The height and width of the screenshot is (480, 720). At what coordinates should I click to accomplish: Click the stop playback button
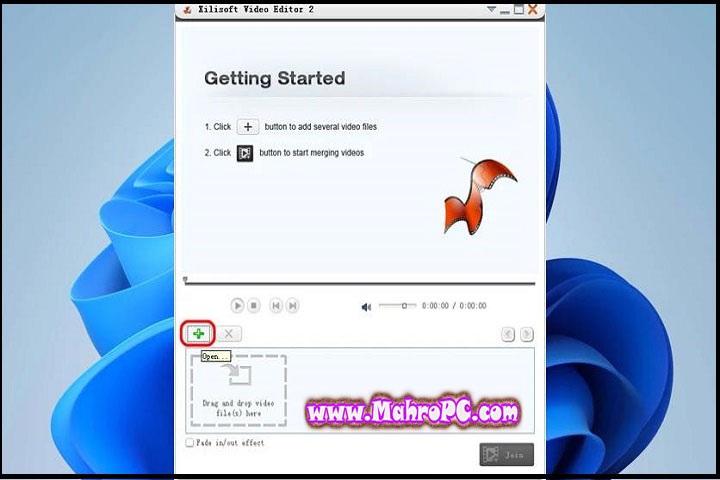(254, 305)
